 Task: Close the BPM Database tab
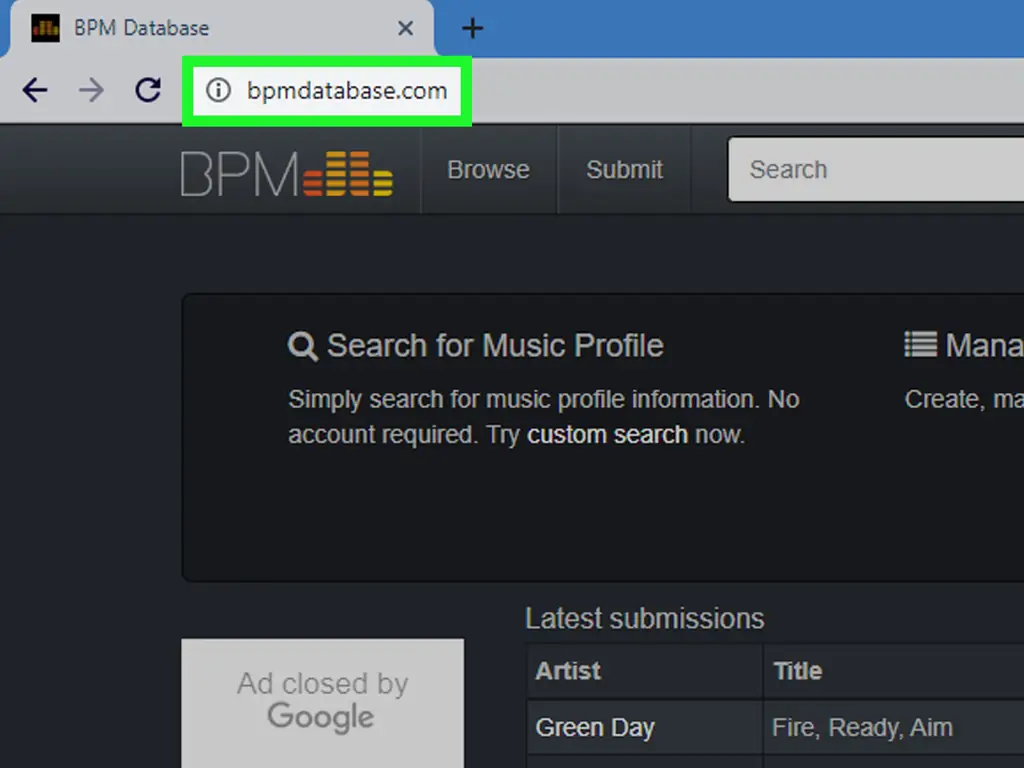pos(406,28)
